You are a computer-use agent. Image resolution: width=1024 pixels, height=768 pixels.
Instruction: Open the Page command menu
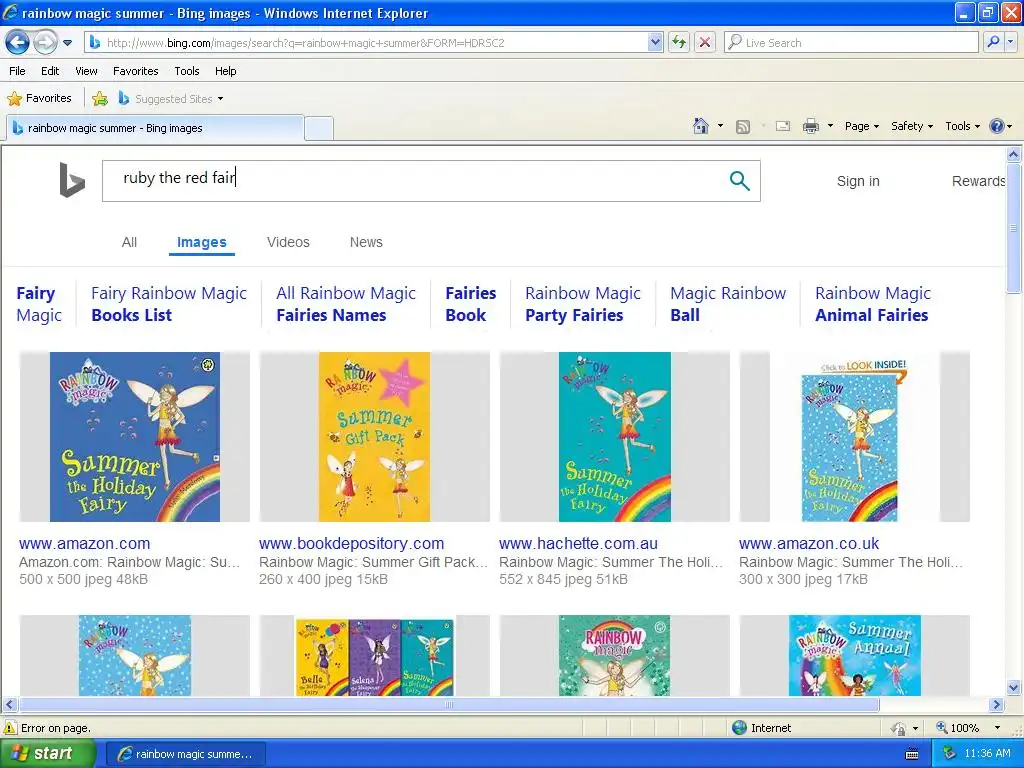[861, 126]
